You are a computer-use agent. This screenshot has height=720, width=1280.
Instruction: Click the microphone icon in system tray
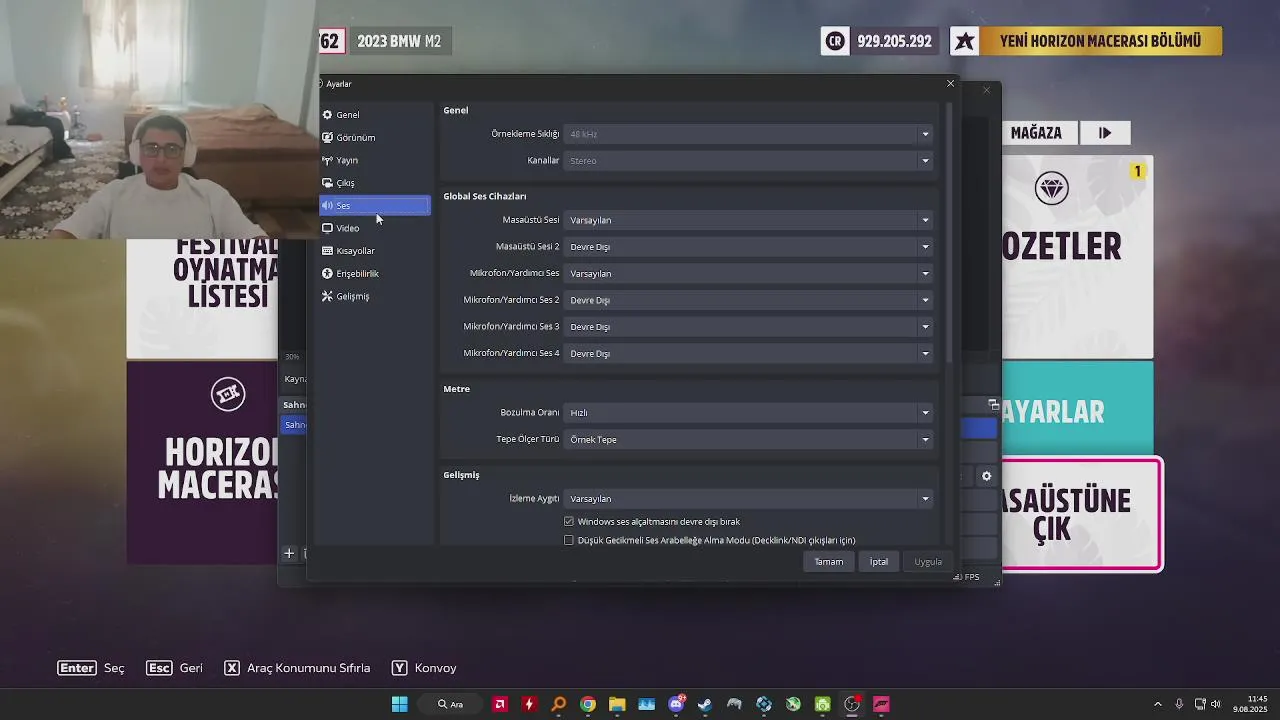tap(1179, 704)
